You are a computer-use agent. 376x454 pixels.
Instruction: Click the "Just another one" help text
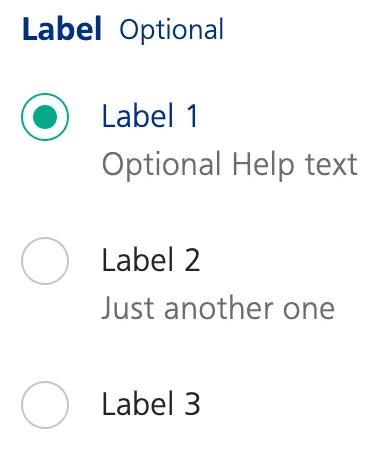218,308
